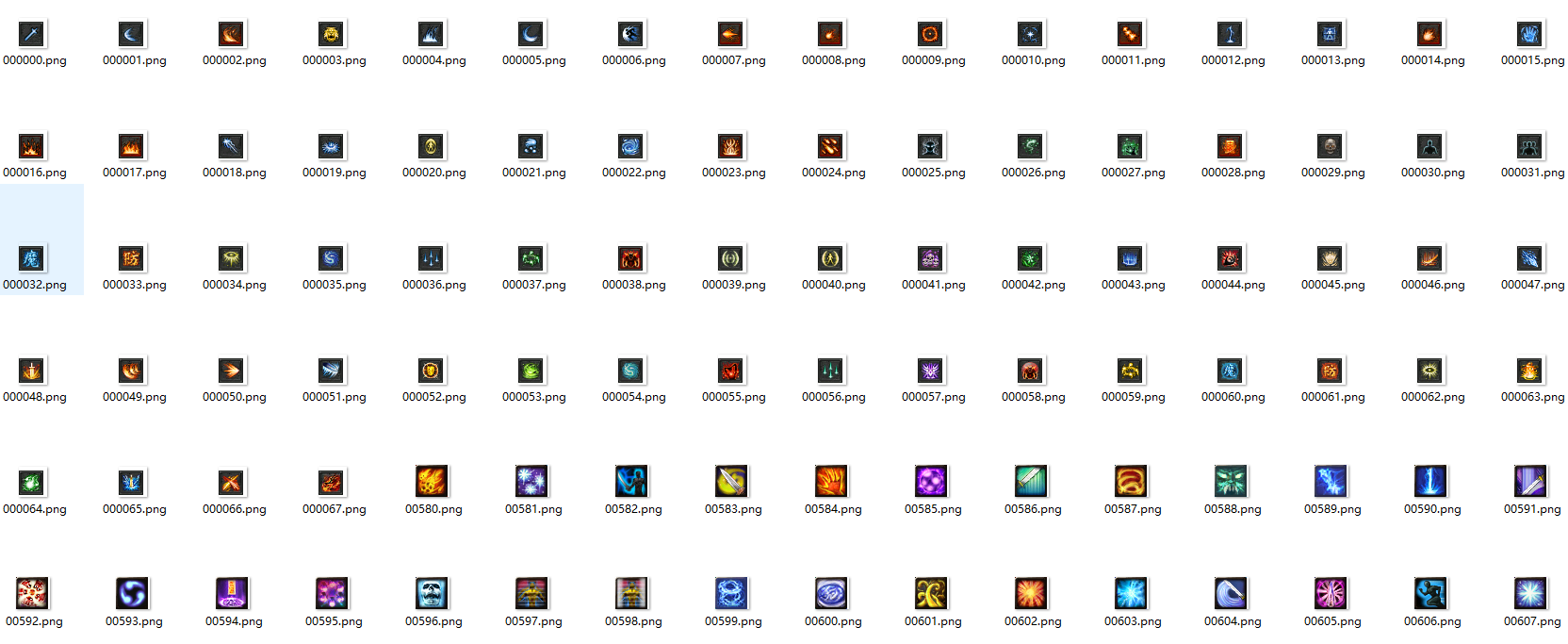Select the 000030.png silhouette icon
The image size is (1568, 644).
pyautogui.click(x=1430, y=147)
